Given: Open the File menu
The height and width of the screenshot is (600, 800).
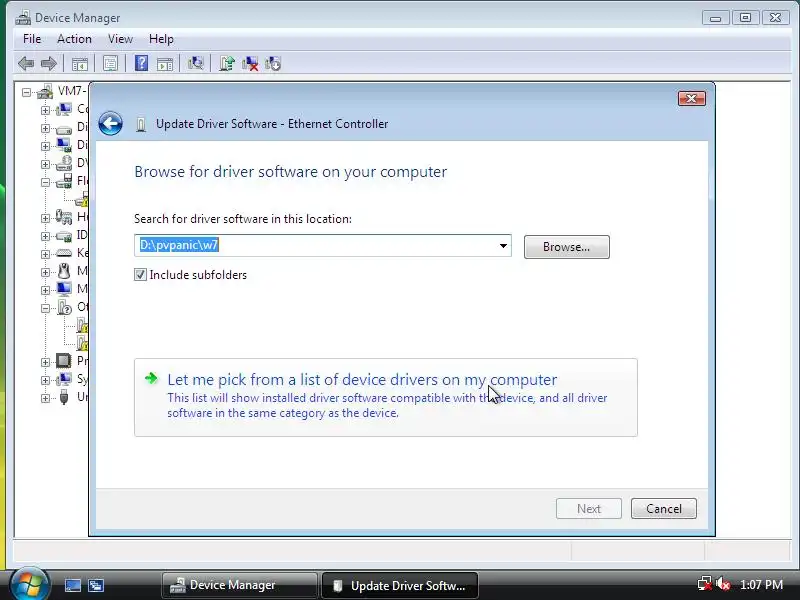Looking at the screenshot, I should 32,39.
